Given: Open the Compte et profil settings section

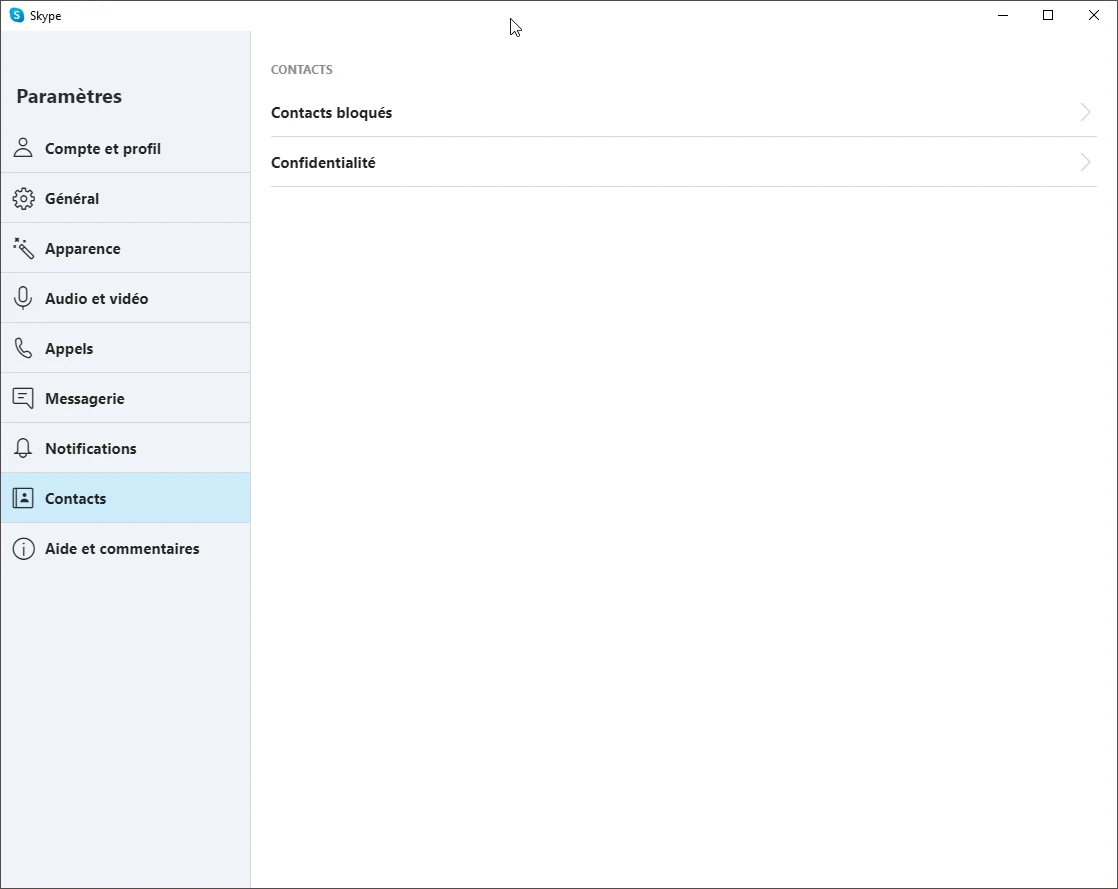Looking at the screenshot, I should point(125,148).
